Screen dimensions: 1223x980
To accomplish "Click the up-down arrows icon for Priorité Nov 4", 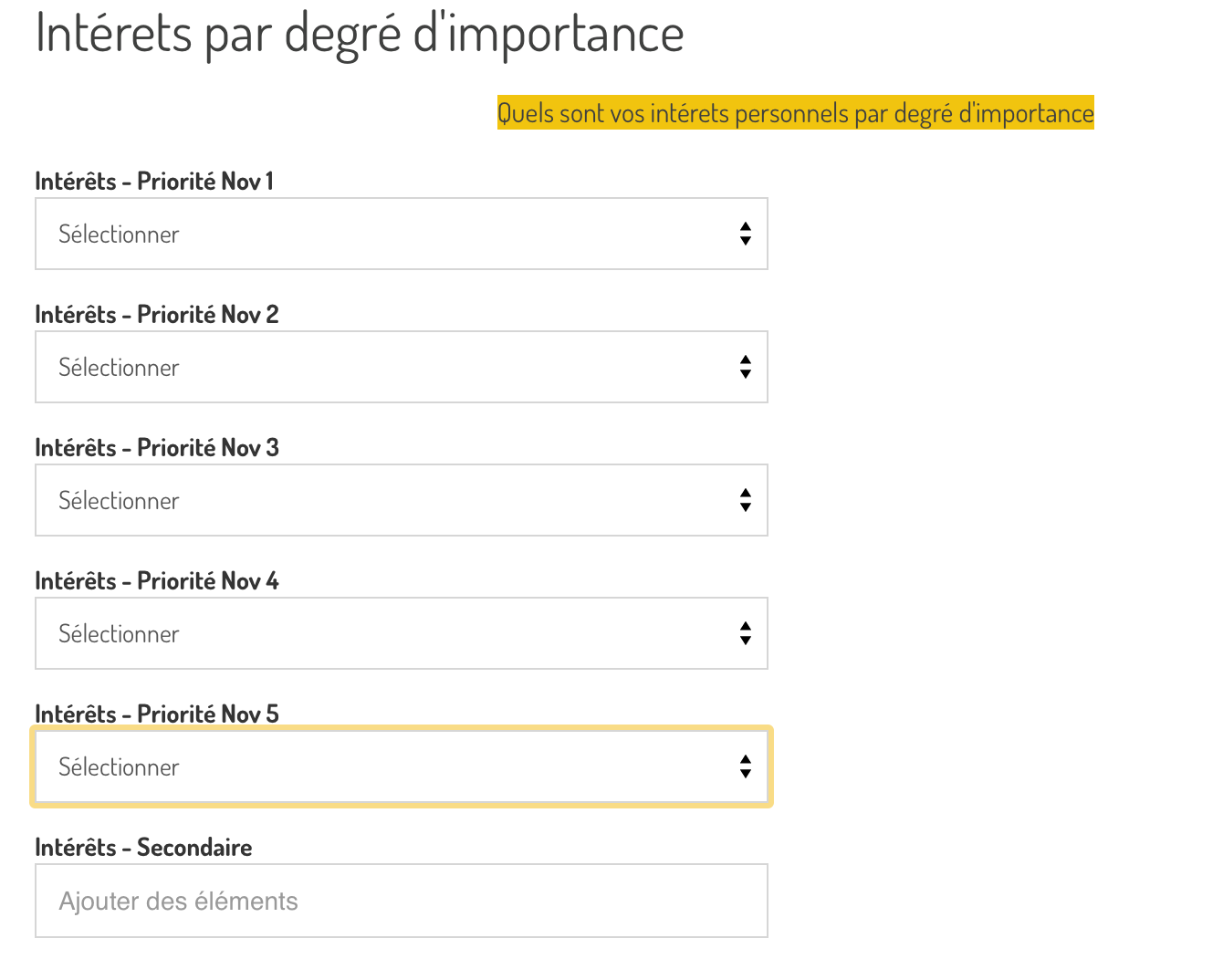I will 746,633.
